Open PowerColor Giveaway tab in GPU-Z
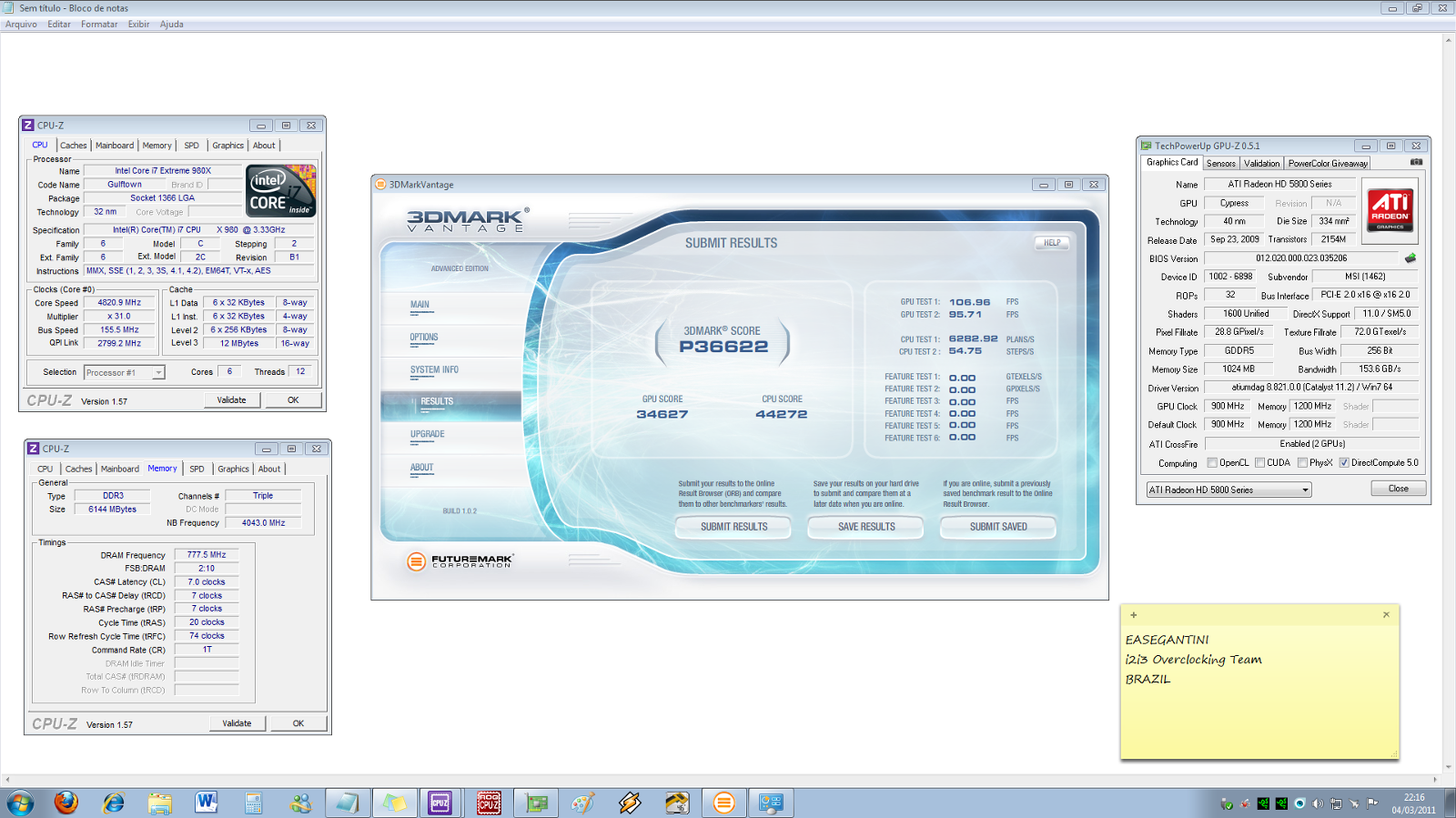1456x818 pixels. pyautogui.click(x=1328, y=164)
